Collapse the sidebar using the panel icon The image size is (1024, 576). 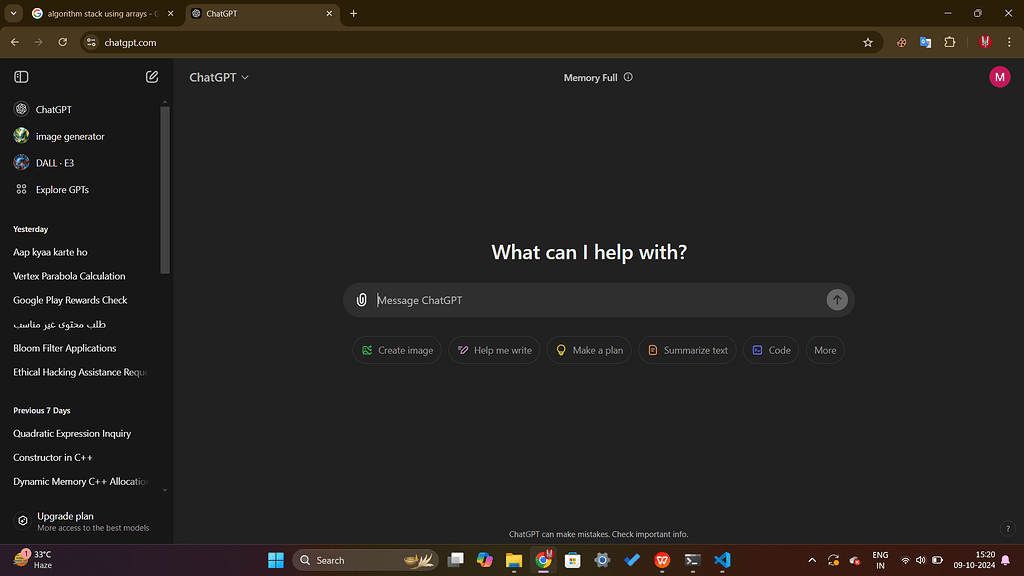tap(20, 76)
